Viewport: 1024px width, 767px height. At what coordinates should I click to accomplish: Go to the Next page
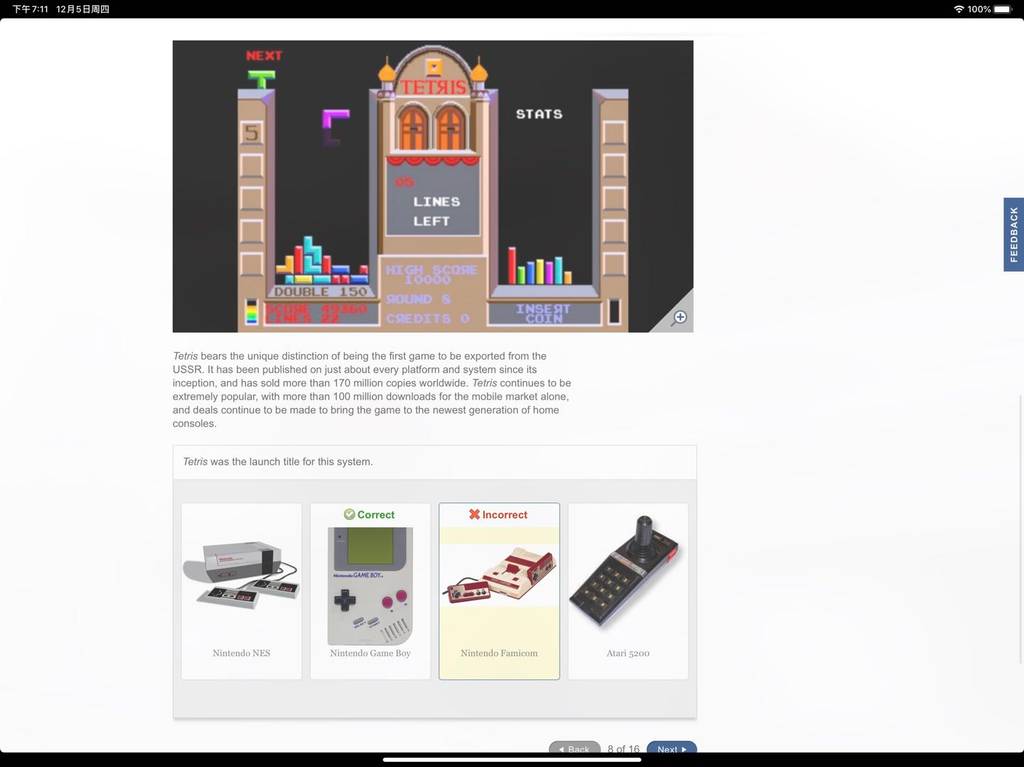click(671, 748)
